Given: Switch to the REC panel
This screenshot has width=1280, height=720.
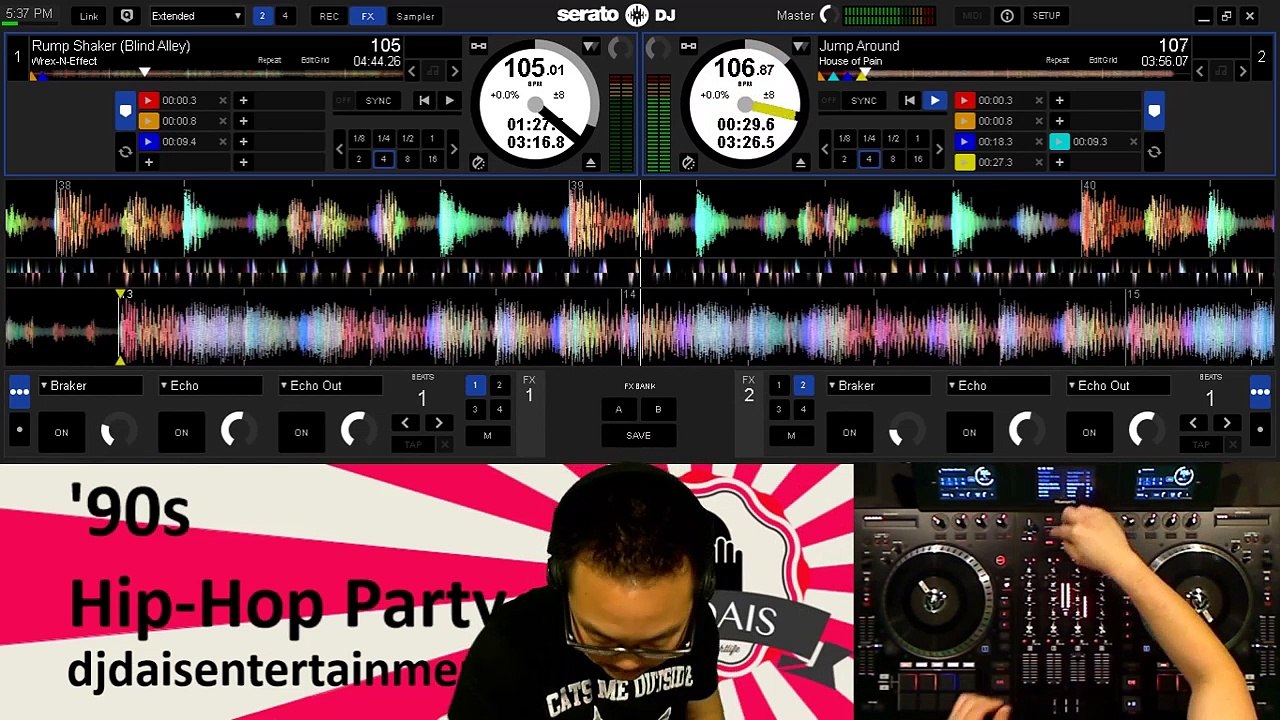Looking at the screenshot, I should (x=329, y=16).
